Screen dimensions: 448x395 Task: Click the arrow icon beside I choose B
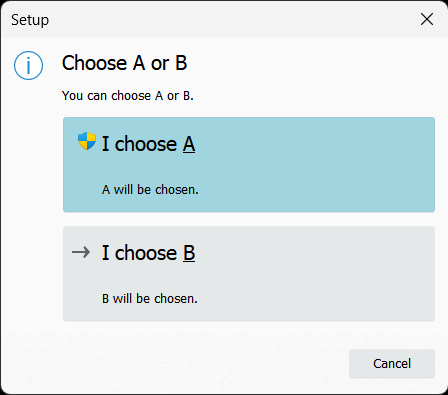click(x=81, y=252)
